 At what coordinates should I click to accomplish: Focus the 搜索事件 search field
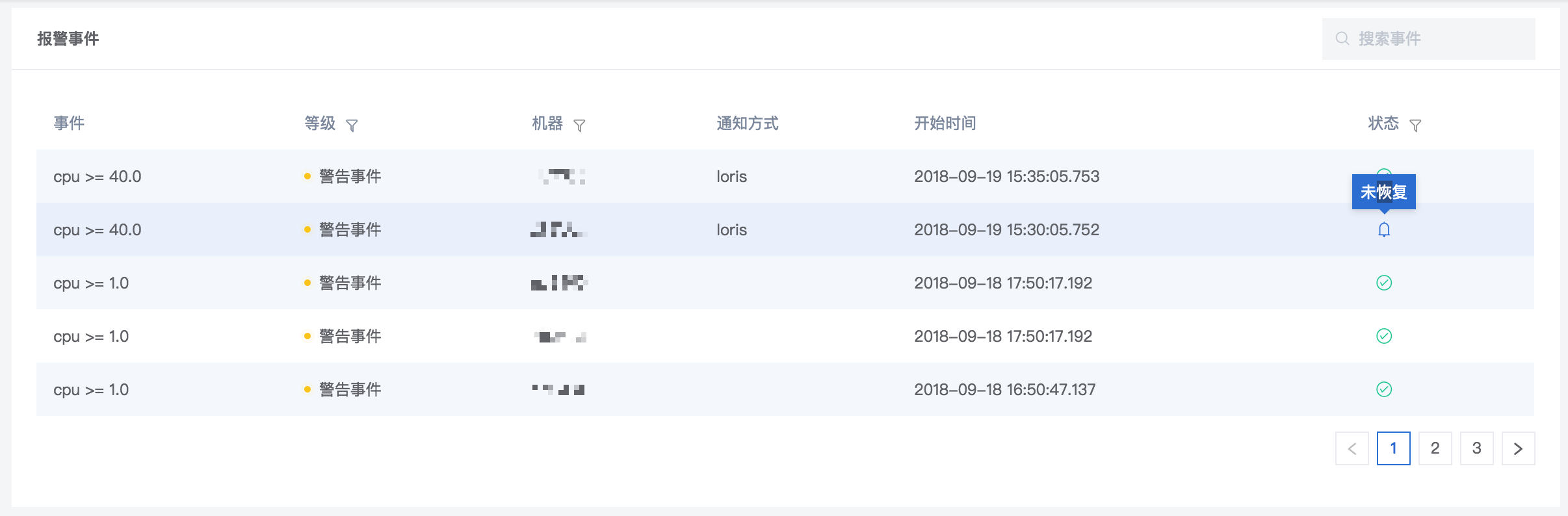[1443, 39]
